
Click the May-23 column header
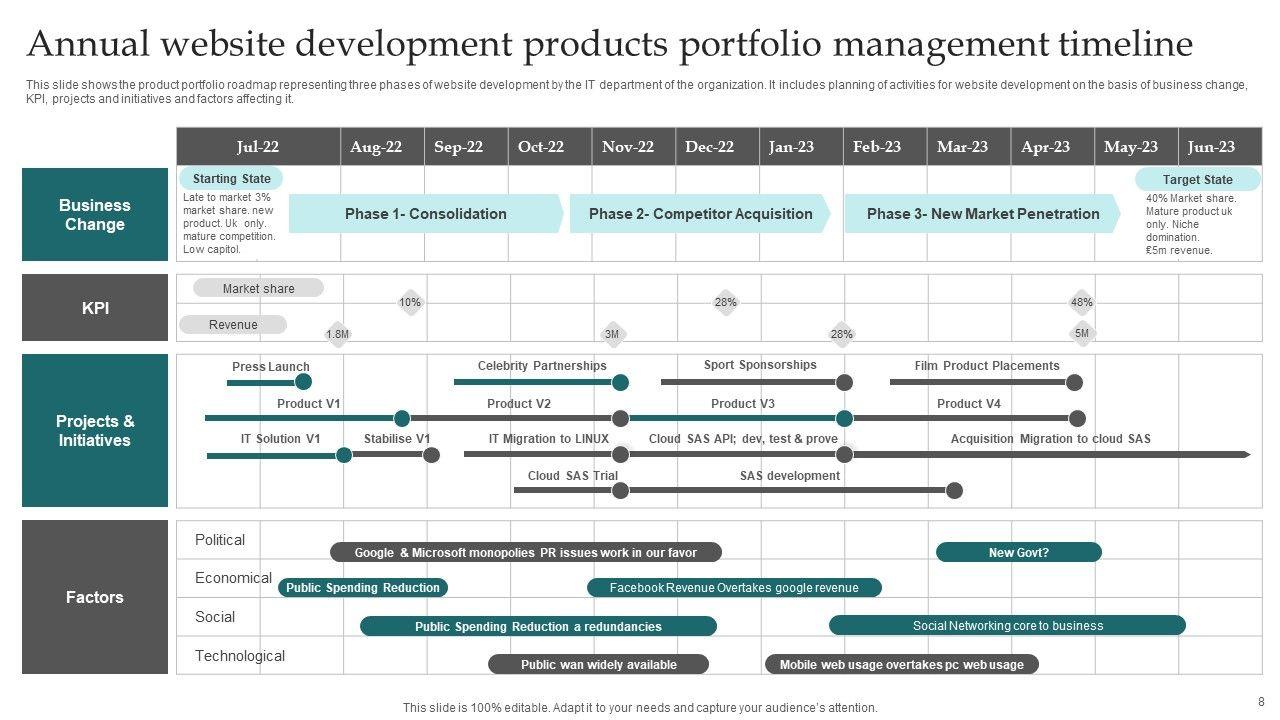1136,147
